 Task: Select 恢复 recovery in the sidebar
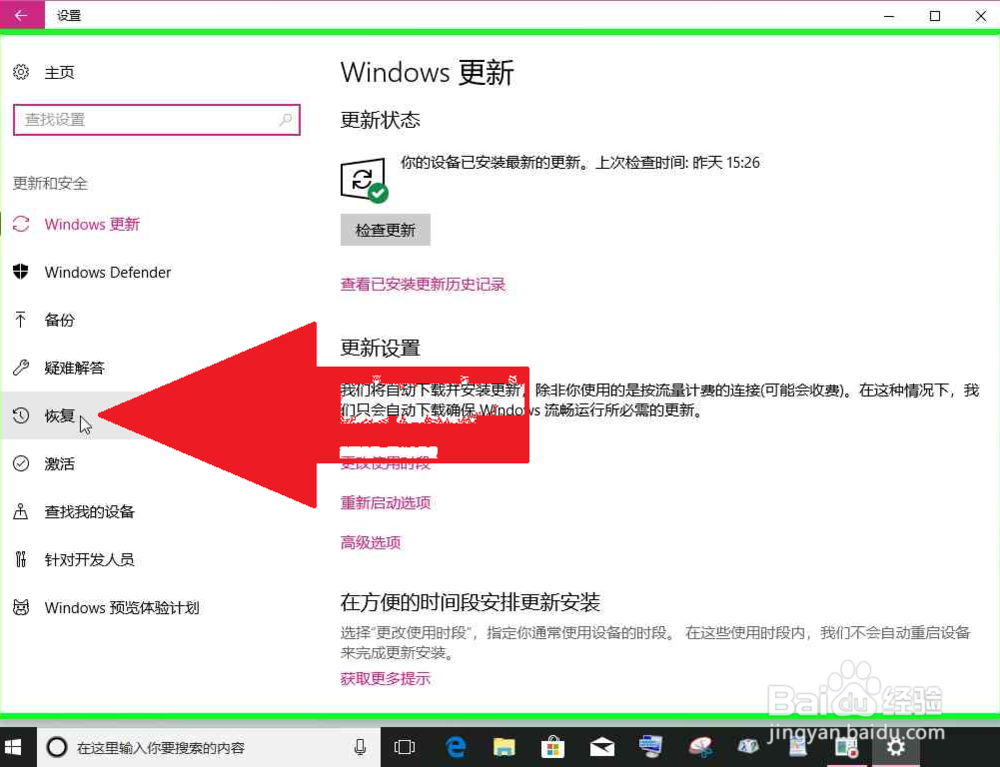point(59,416)
